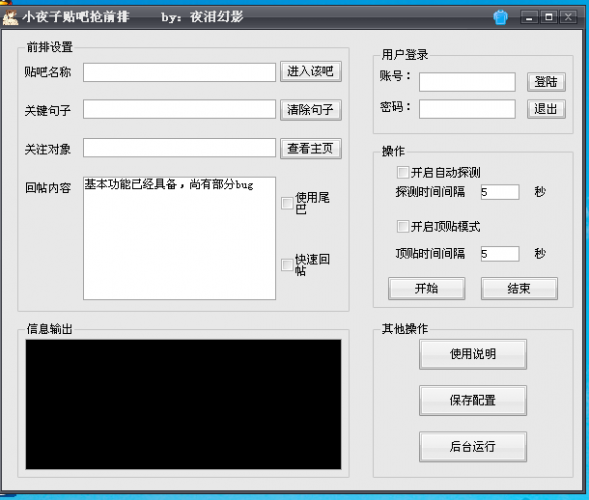Start the task with 开始 button
Screen dimensions: 589x500
point(426,289)
